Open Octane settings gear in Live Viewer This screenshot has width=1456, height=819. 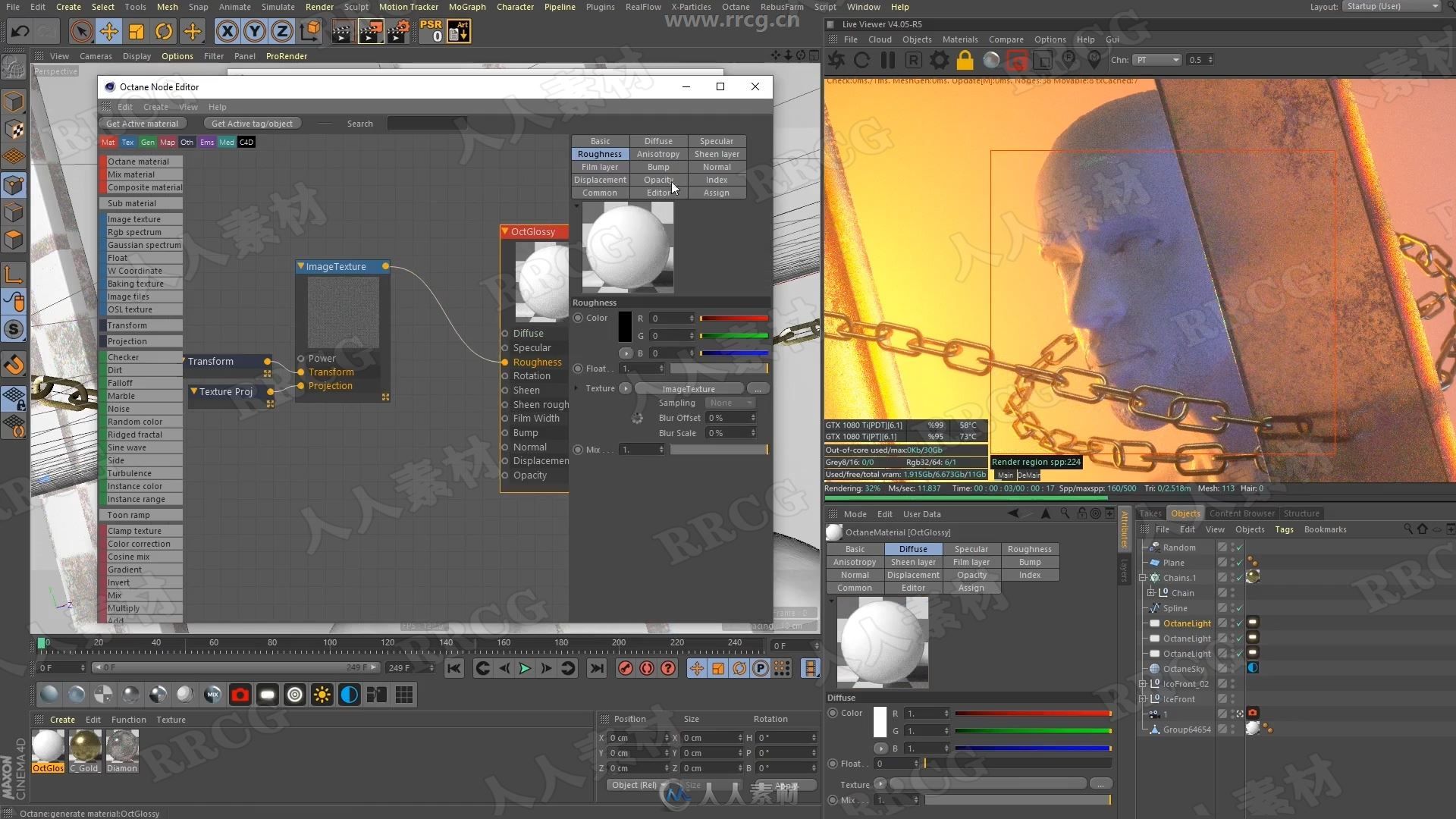click(x=940, y=60)
